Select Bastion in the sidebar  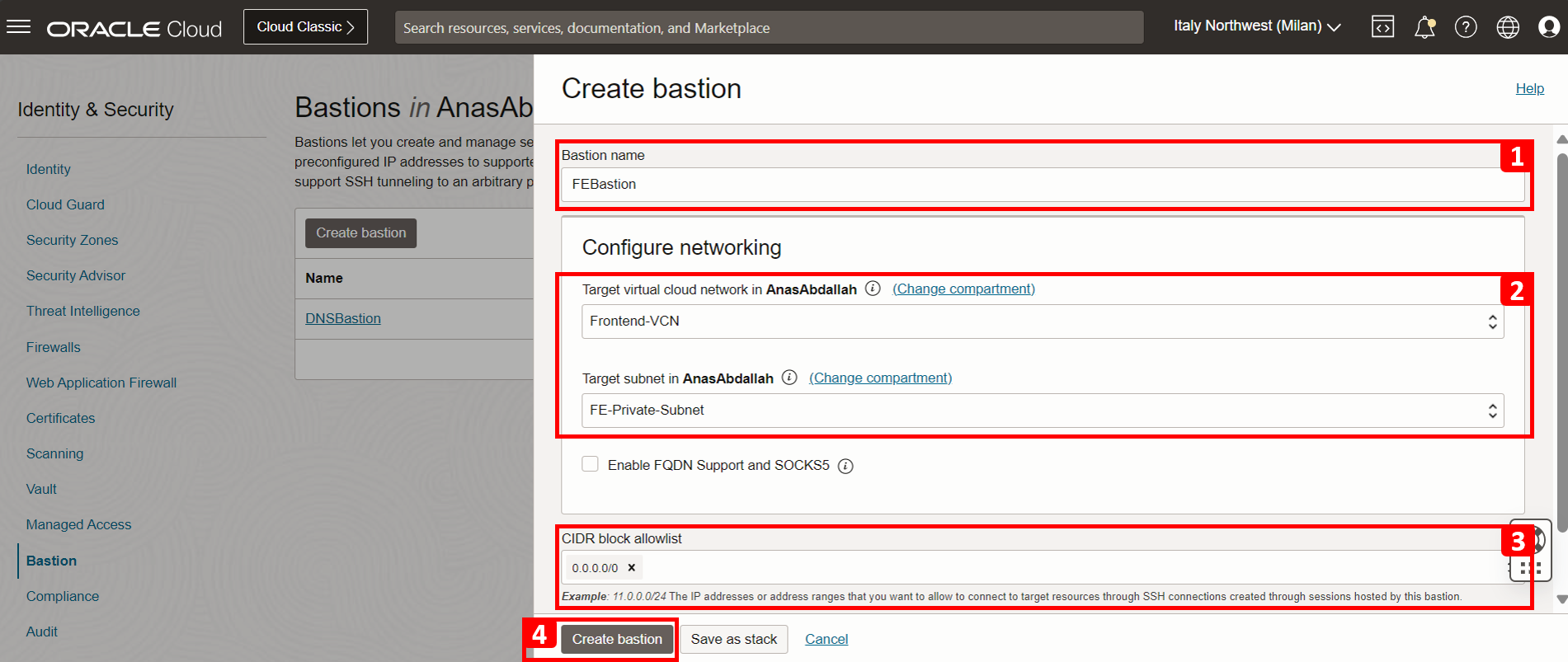click(x=51, y=561)
